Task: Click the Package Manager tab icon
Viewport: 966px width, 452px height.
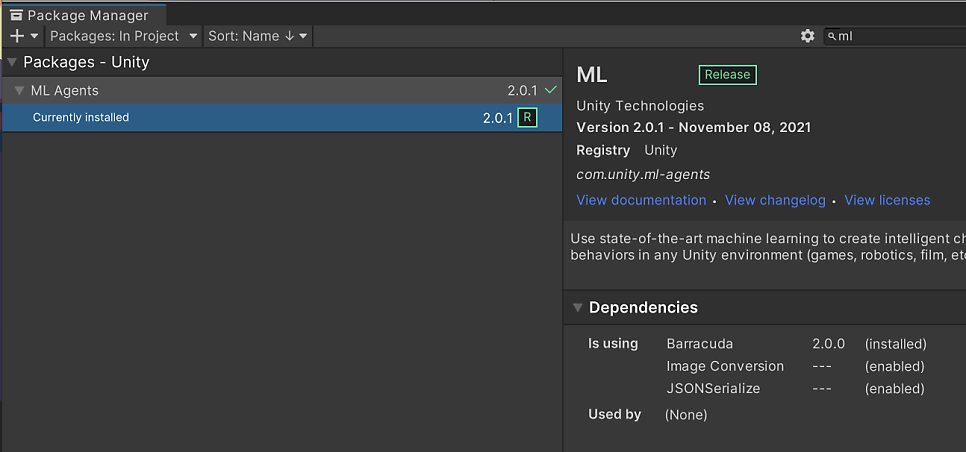Action: click(x=16, y=15)
